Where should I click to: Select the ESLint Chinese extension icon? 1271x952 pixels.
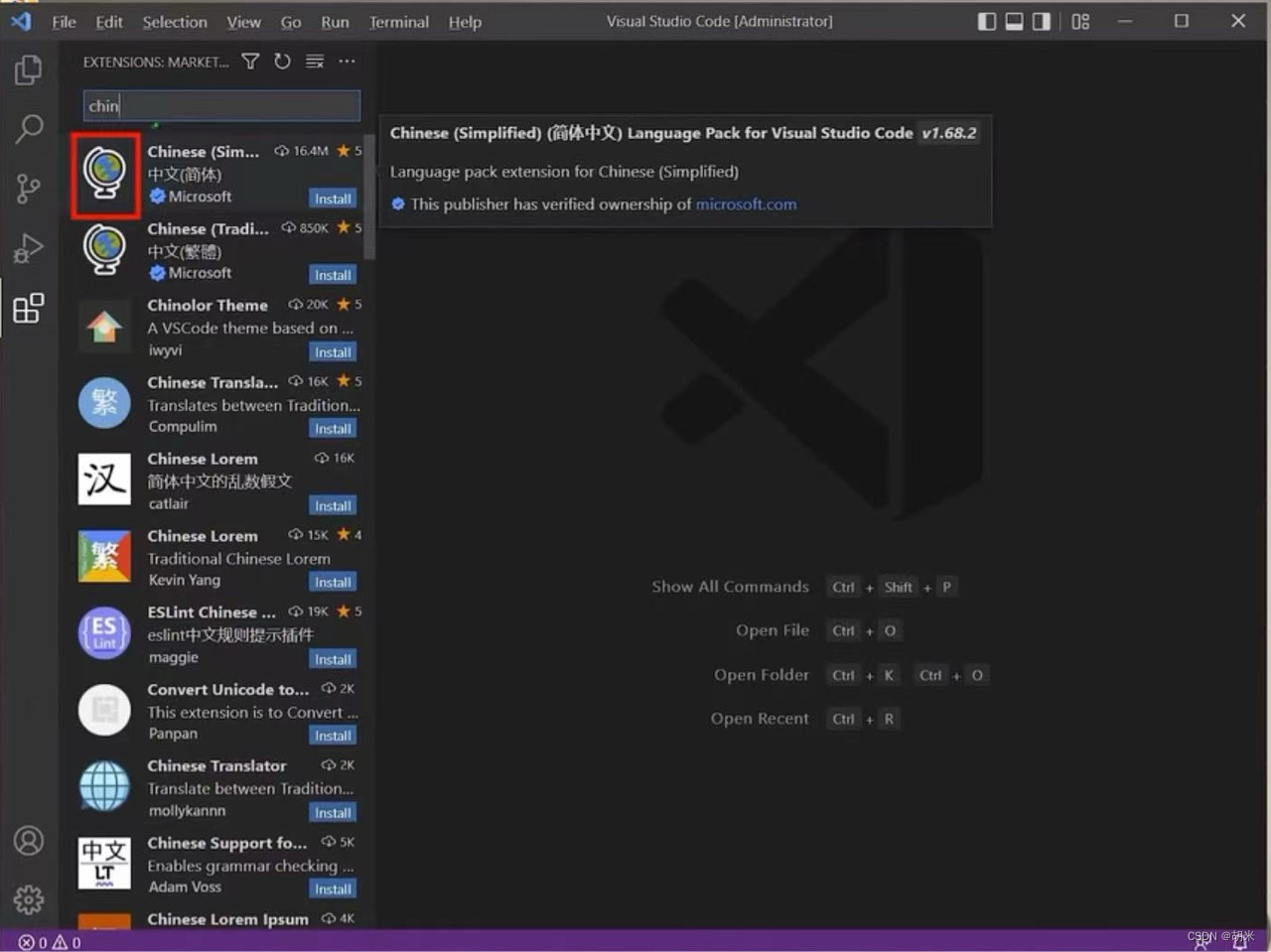click(x=104, y=633)
